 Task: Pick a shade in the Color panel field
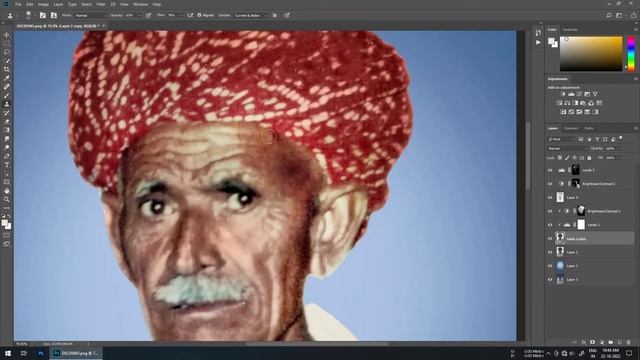[x=591, y=53]
